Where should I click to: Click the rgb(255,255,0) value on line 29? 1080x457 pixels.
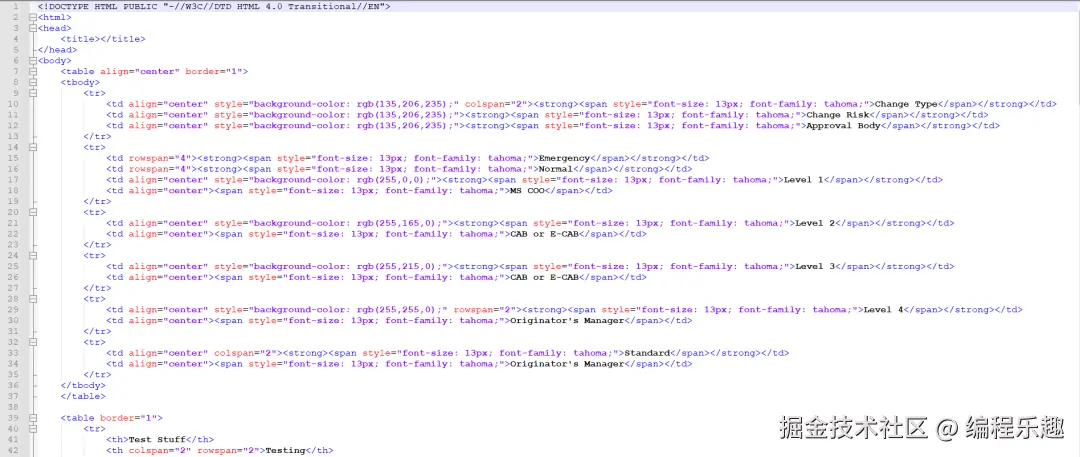(397, 309)
